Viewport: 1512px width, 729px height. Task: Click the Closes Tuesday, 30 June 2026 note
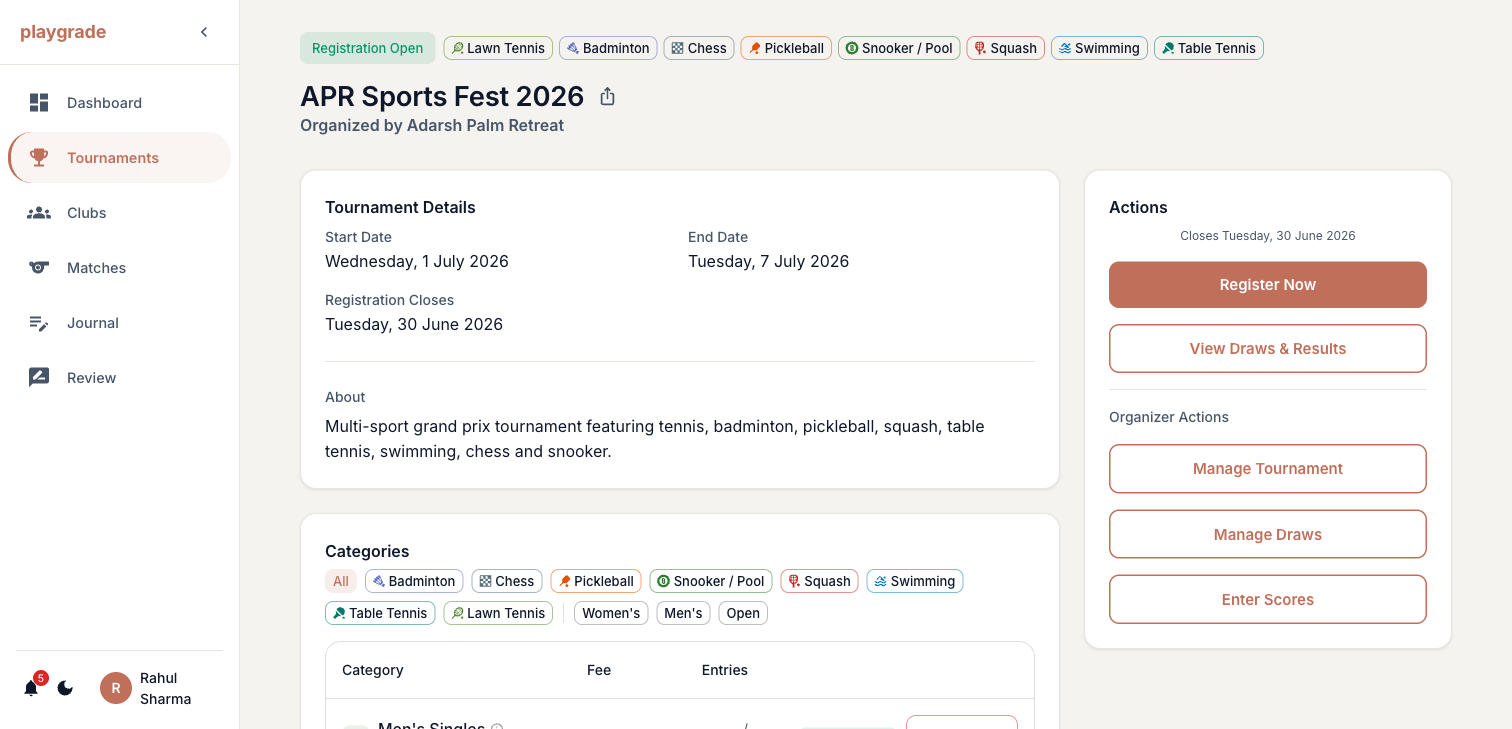click(1267, 236)
